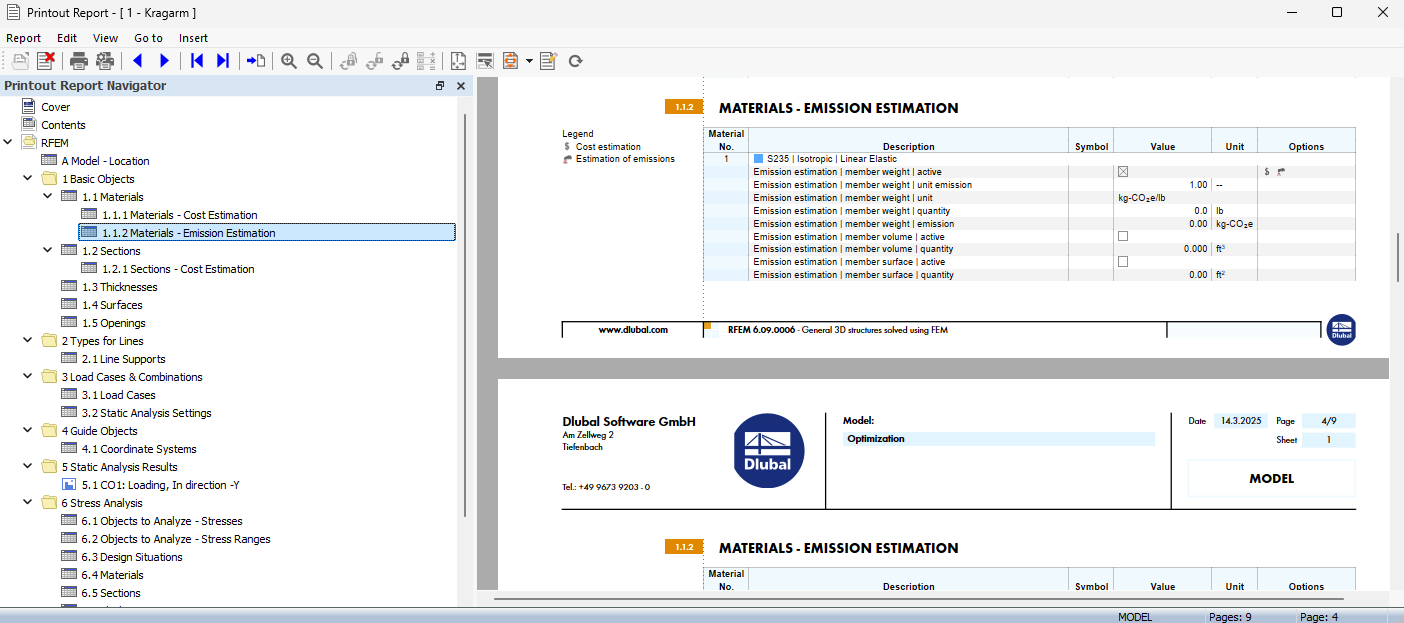This screenshot has width=1404, height=623.
Task: Go to the first report page icon
Action: coord(196,61)
